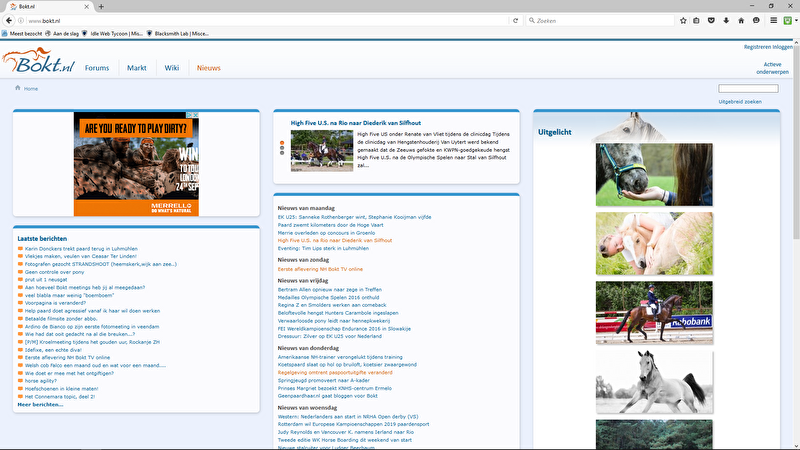Open news 'Regelgeving omtrent paspoortuitgifte veranderd'
Screen dimensions: 800x450
tap(335, 372)
